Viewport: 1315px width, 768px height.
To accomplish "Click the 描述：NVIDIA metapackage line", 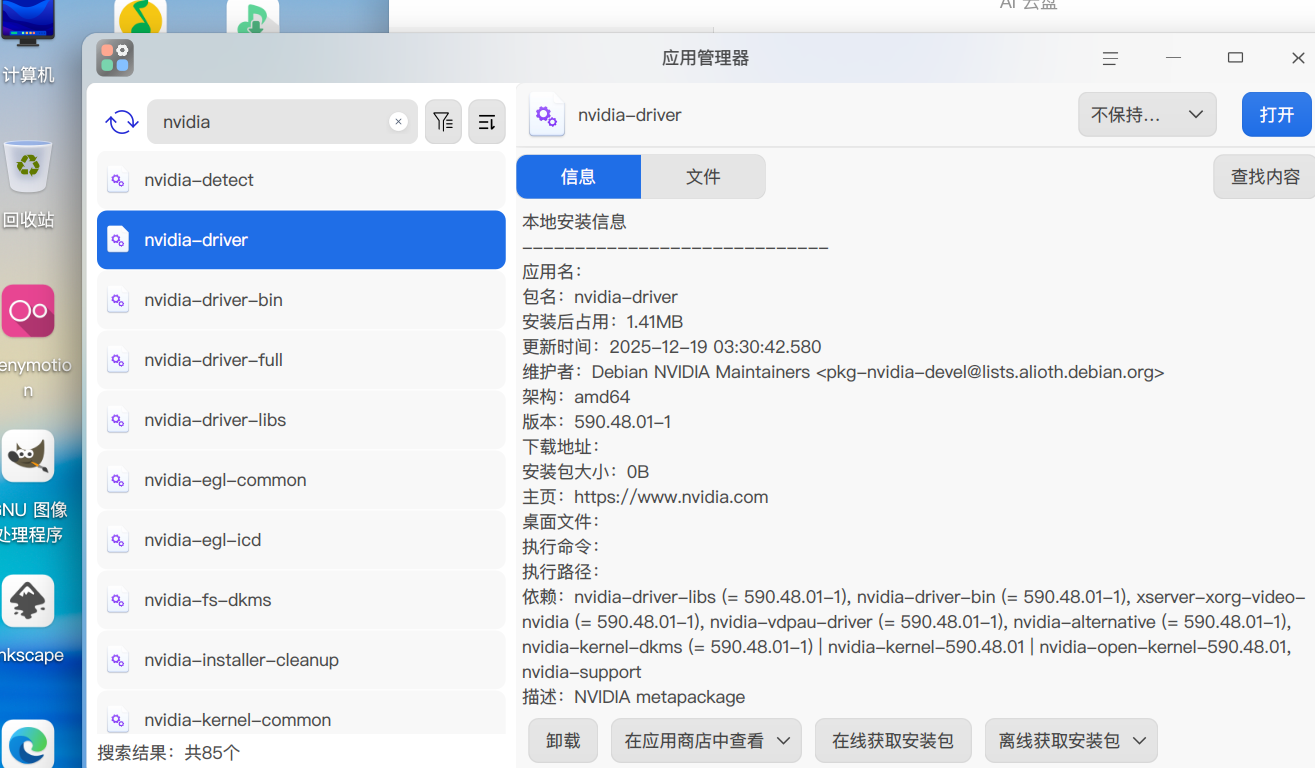I will pos(634,697).
